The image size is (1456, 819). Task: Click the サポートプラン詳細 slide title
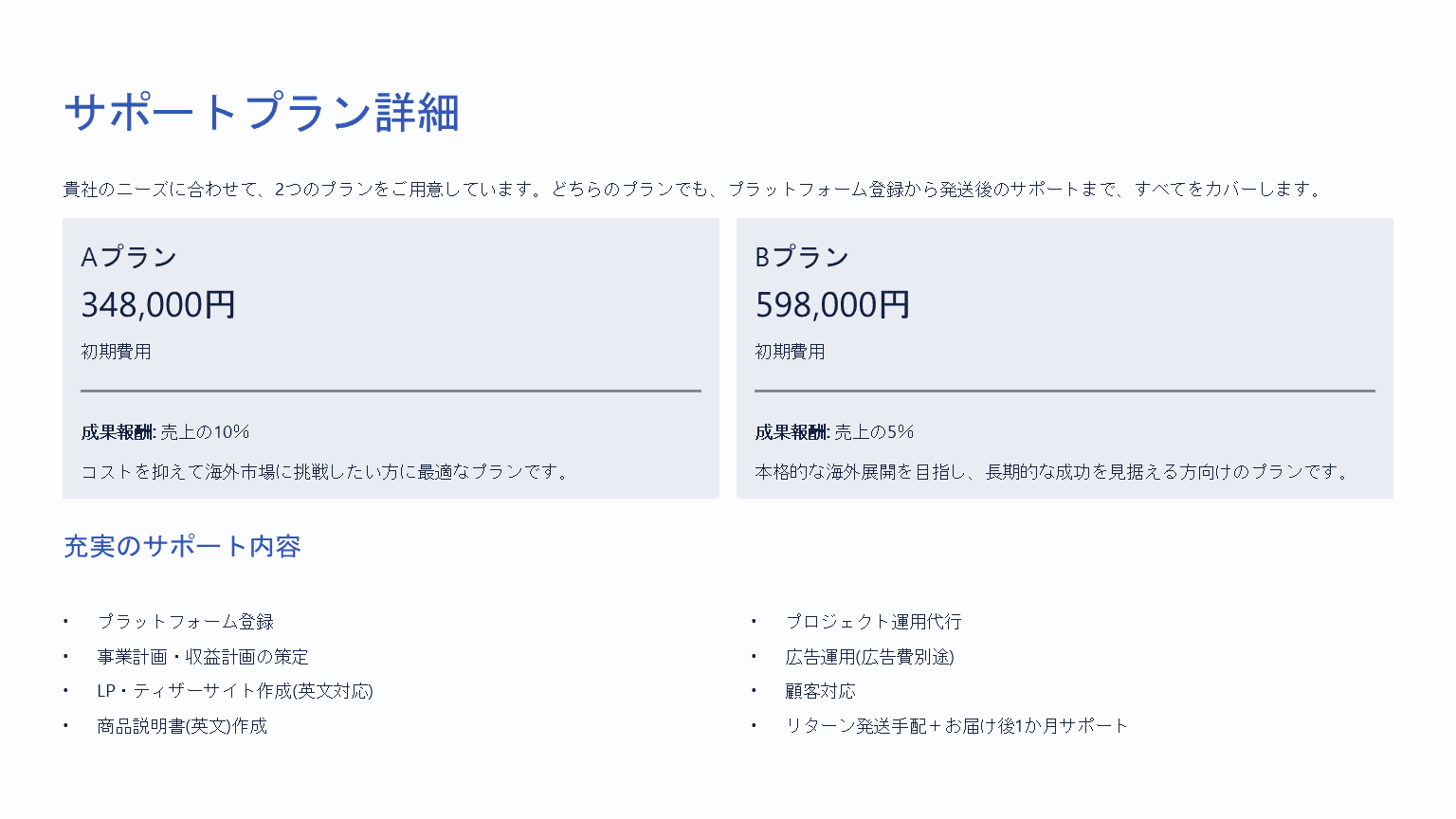tap(262, 112)
